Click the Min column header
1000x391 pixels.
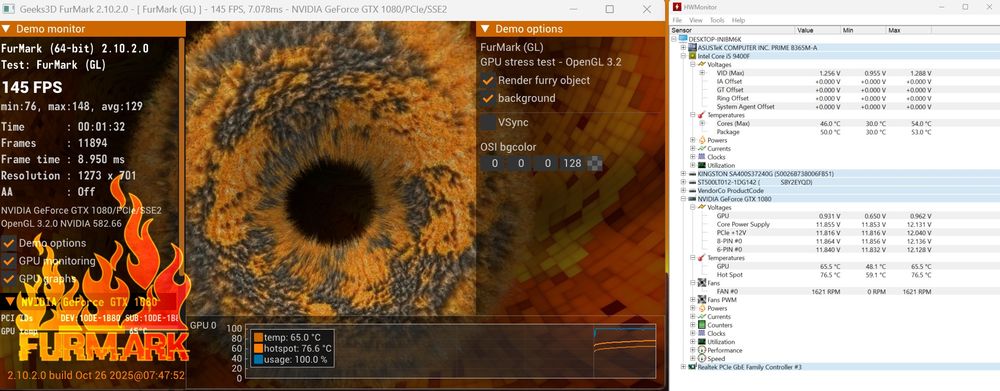[863, 30]
